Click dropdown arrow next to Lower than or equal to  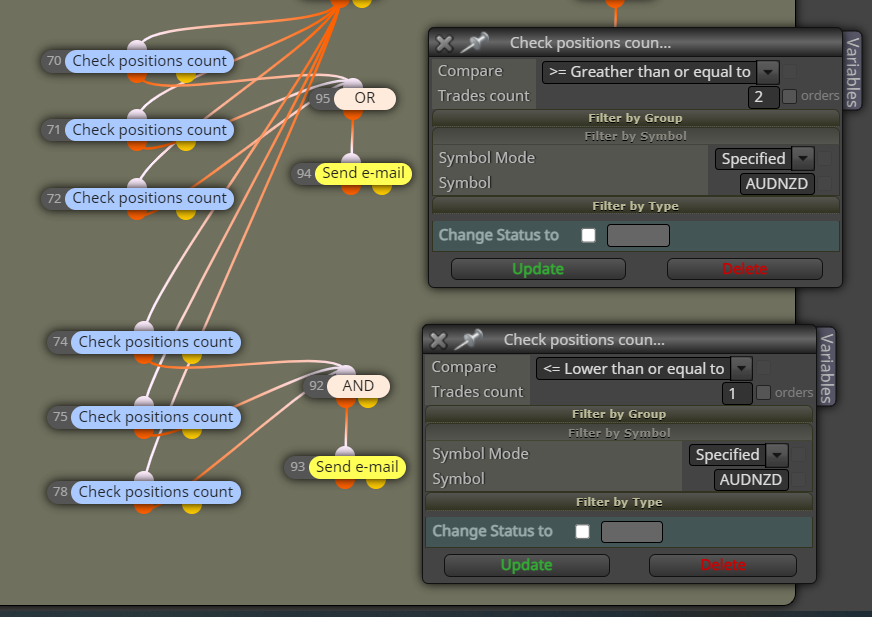click(x=741, y=369)
